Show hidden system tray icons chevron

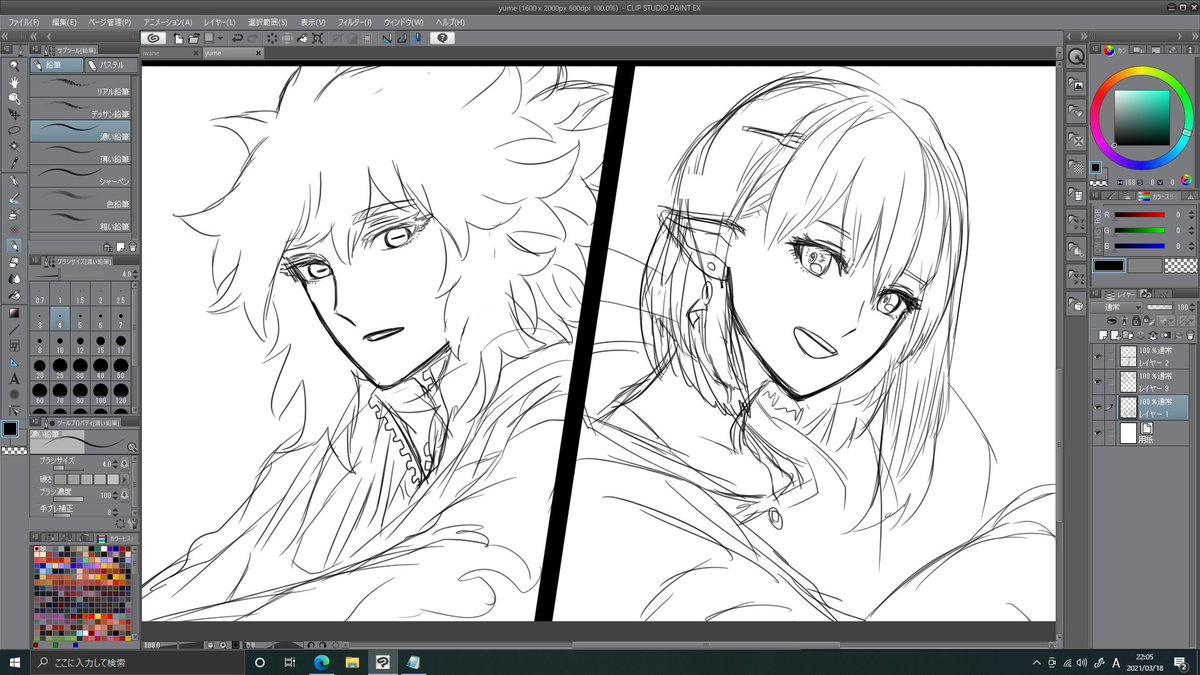click(1036, 662)
